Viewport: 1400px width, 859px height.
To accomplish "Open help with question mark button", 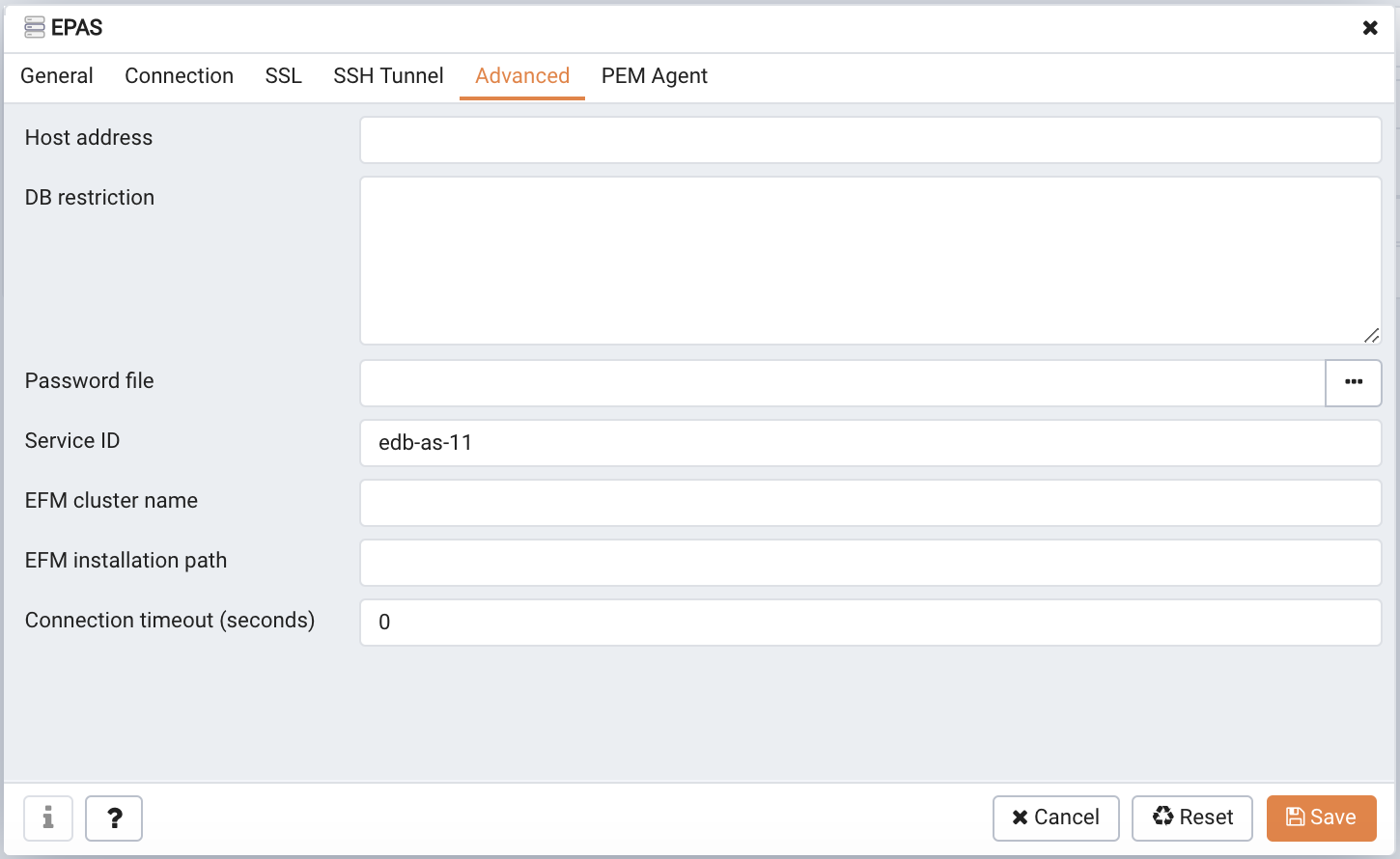I will (x=114, y=818).
